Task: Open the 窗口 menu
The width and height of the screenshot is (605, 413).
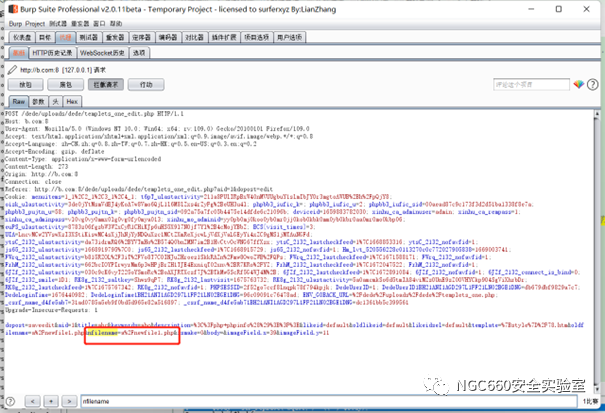Action: [x=99, y=24]
